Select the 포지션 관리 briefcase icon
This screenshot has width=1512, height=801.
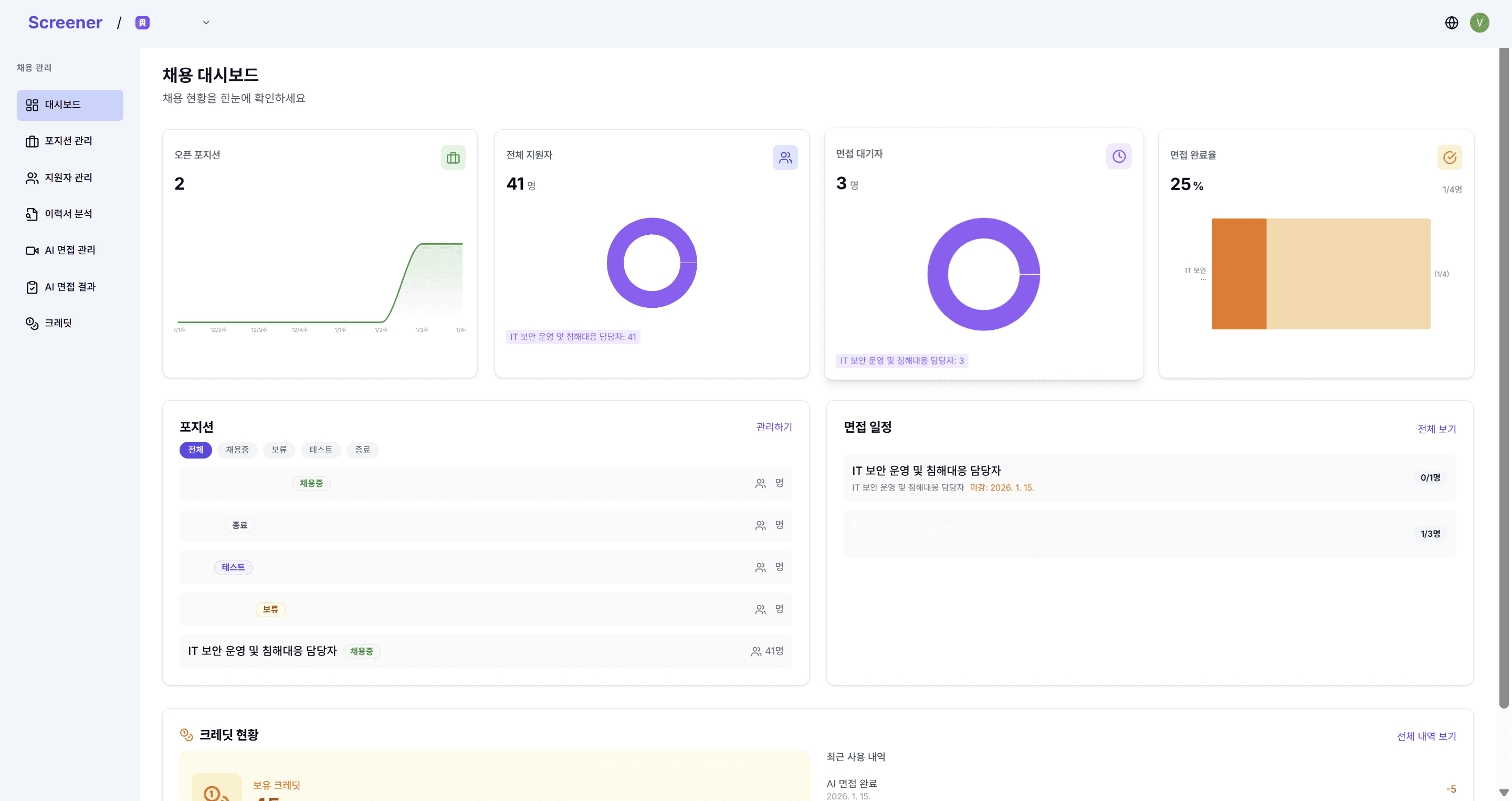click(x=32, y=141)
